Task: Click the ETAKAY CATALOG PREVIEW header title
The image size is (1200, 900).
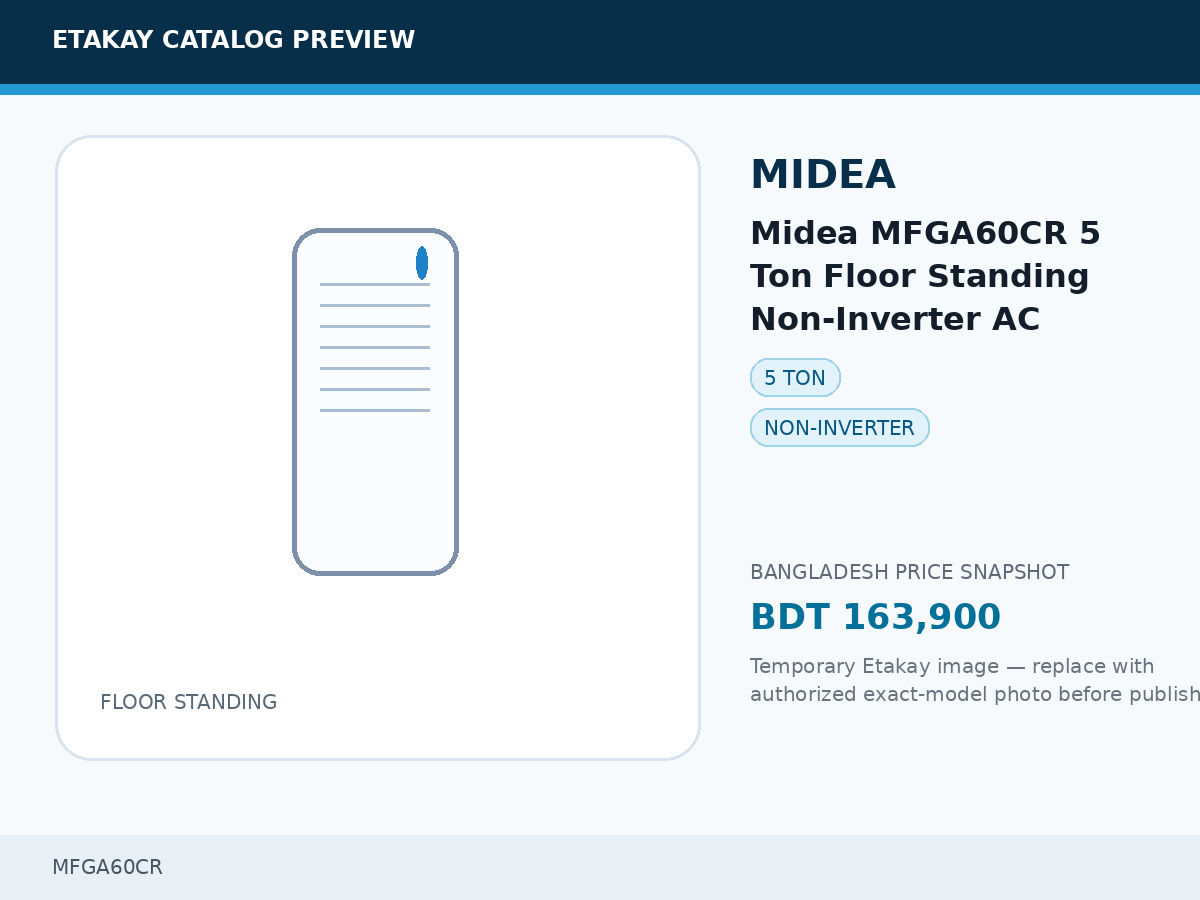Action: (x=233, y=40)
